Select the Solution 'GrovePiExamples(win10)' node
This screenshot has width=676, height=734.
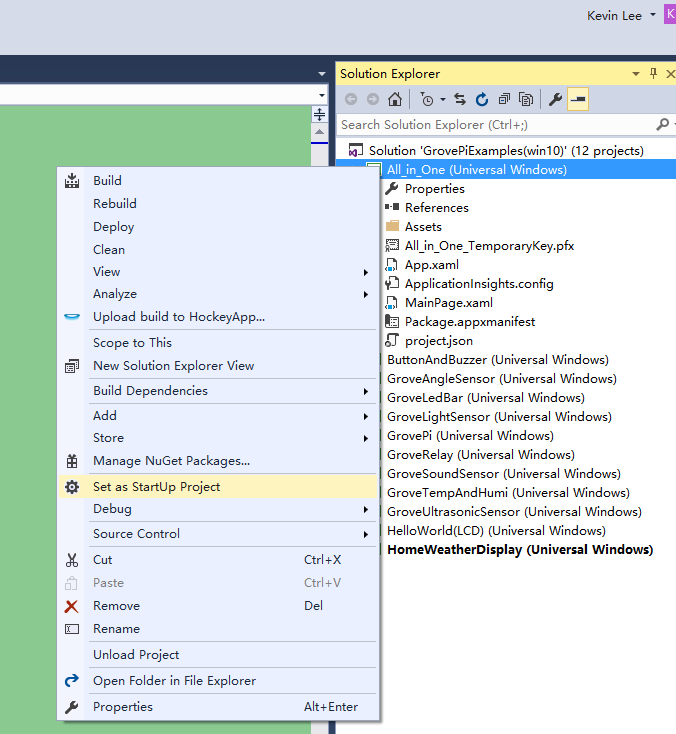pos(506,151)
